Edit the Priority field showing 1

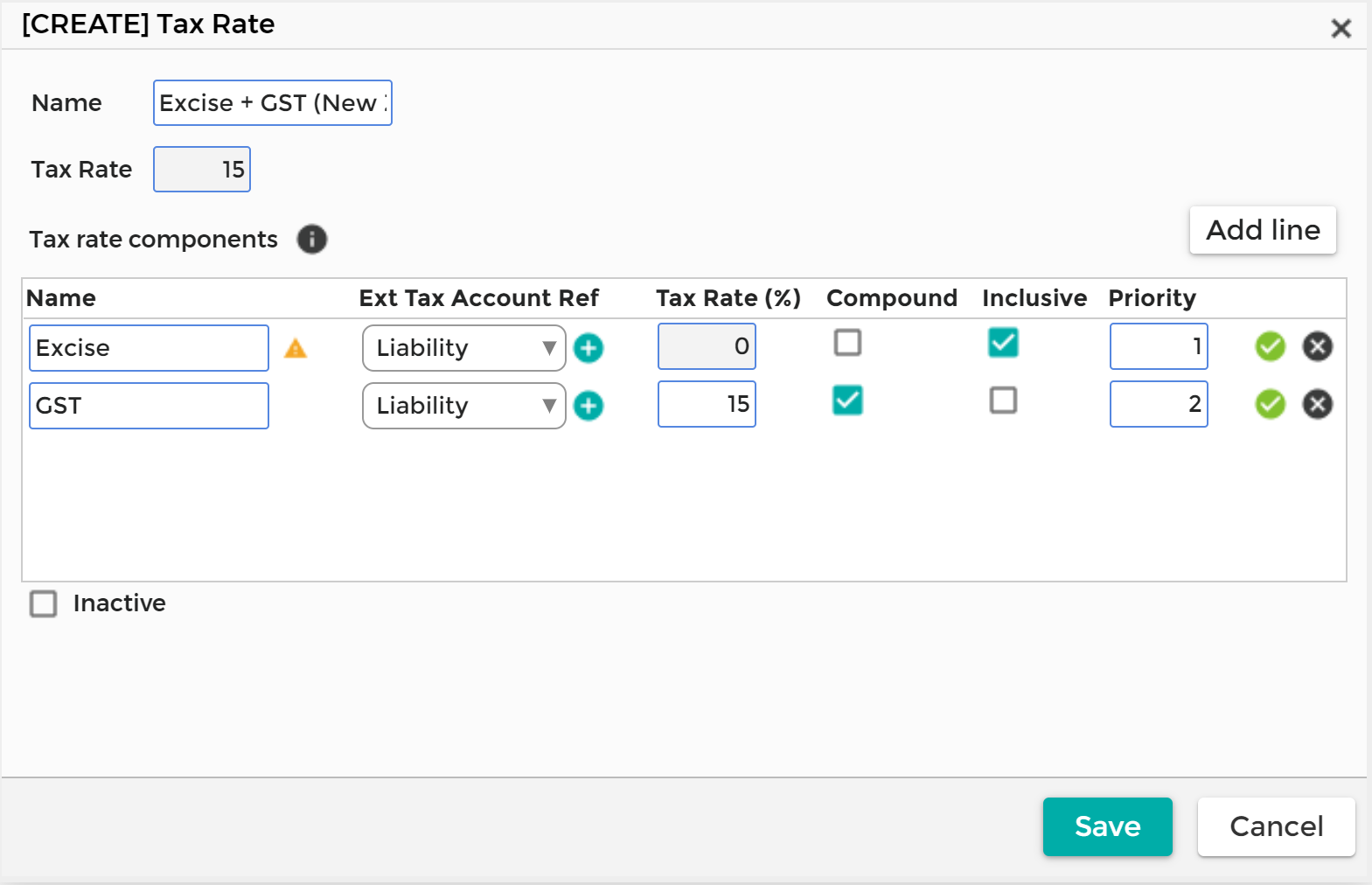coord(1159,346)
